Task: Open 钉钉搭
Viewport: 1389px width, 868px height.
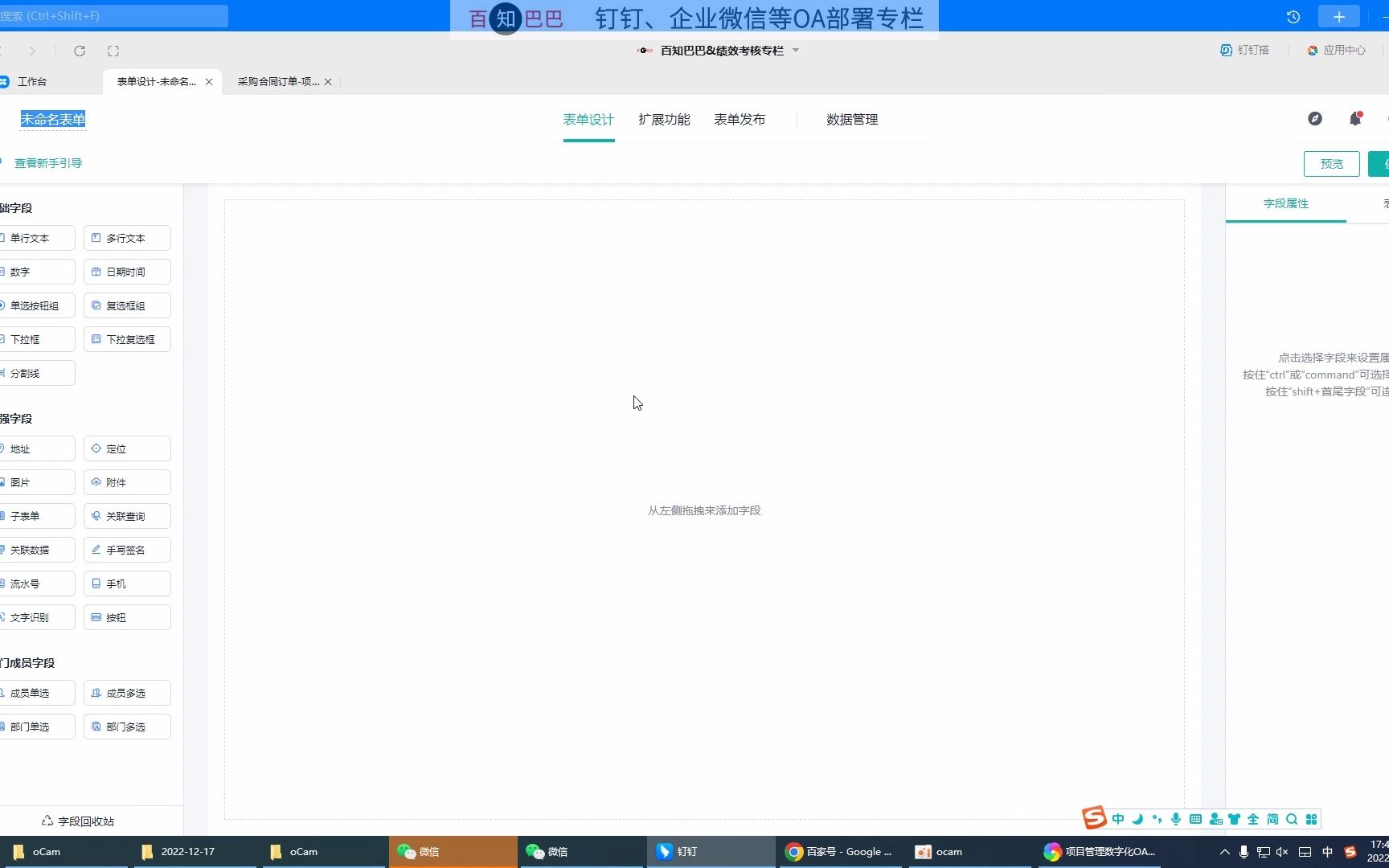Action: coord(1244,50)
